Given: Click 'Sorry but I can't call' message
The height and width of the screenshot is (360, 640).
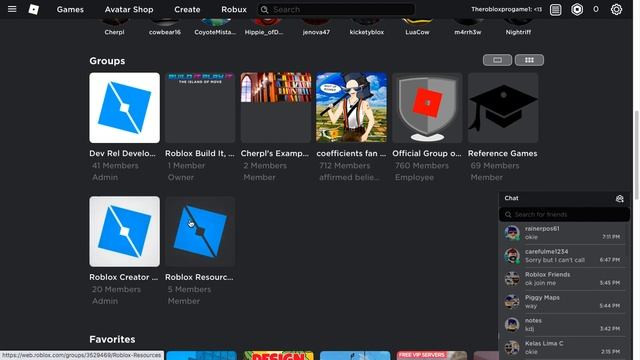Looking at the screenshot, I should click(555, 260).
